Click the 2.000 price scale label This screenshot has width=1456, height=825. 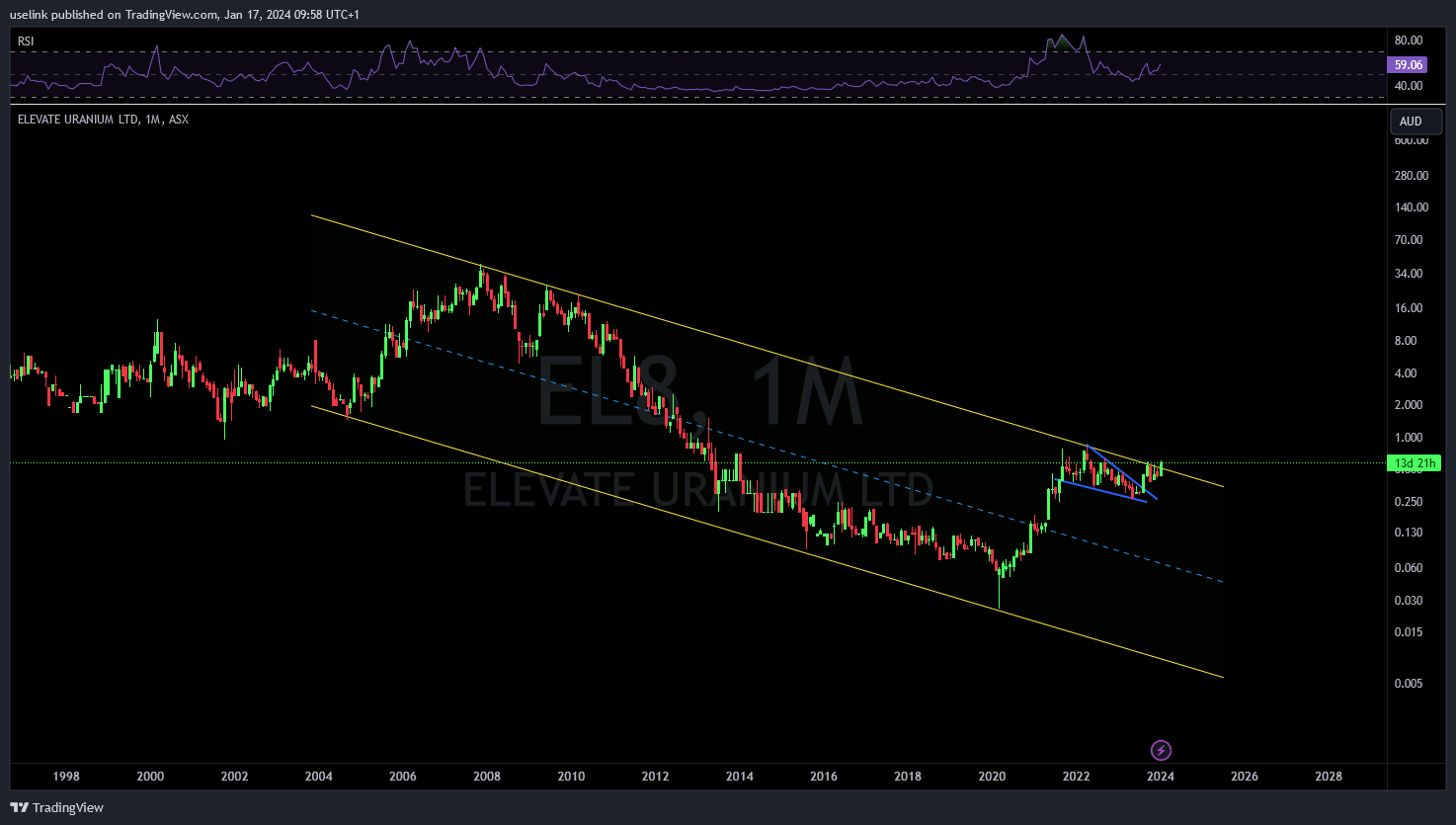pyautogui.click(x=1408, y=405)
